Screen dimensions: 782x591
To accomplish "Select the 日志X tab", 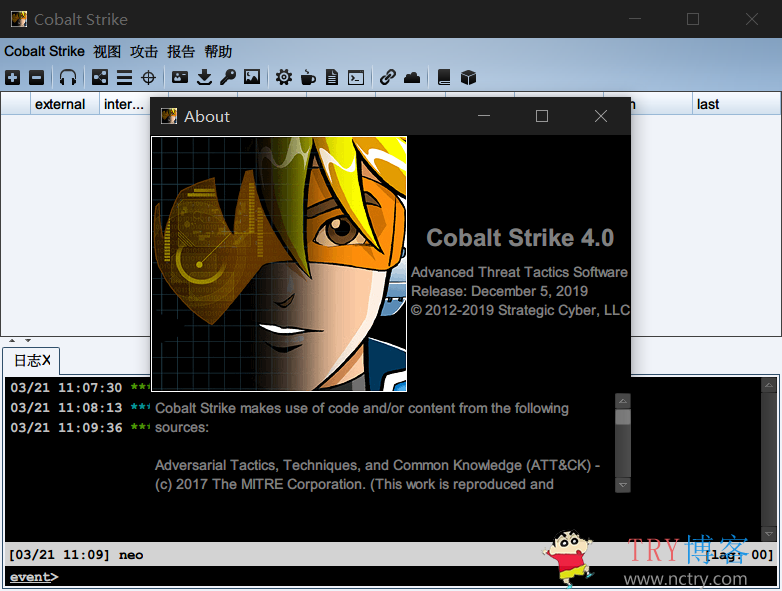I will (32, 361).
